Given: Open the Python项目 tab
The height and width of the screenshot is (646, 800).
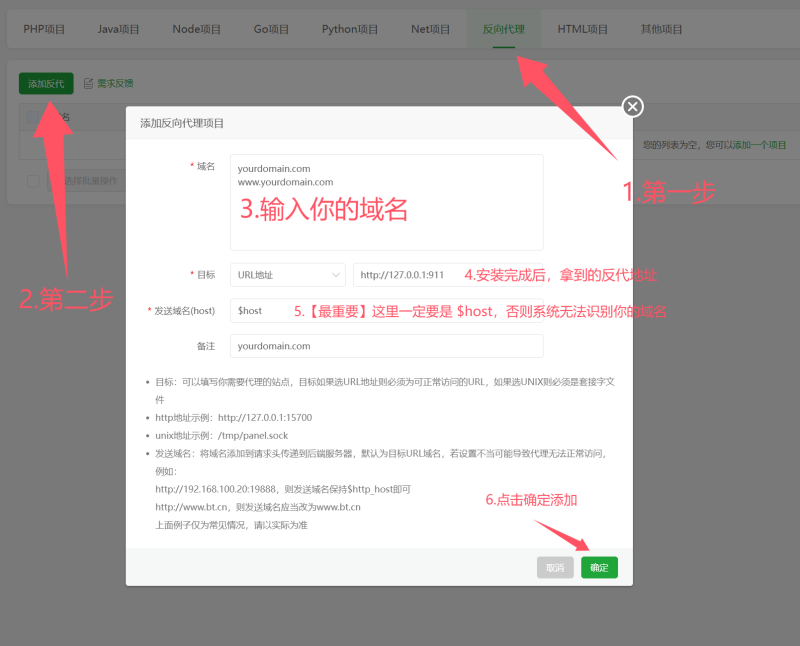Looking at the screenshot, I should pyautogui.click(x=350, y=29).
